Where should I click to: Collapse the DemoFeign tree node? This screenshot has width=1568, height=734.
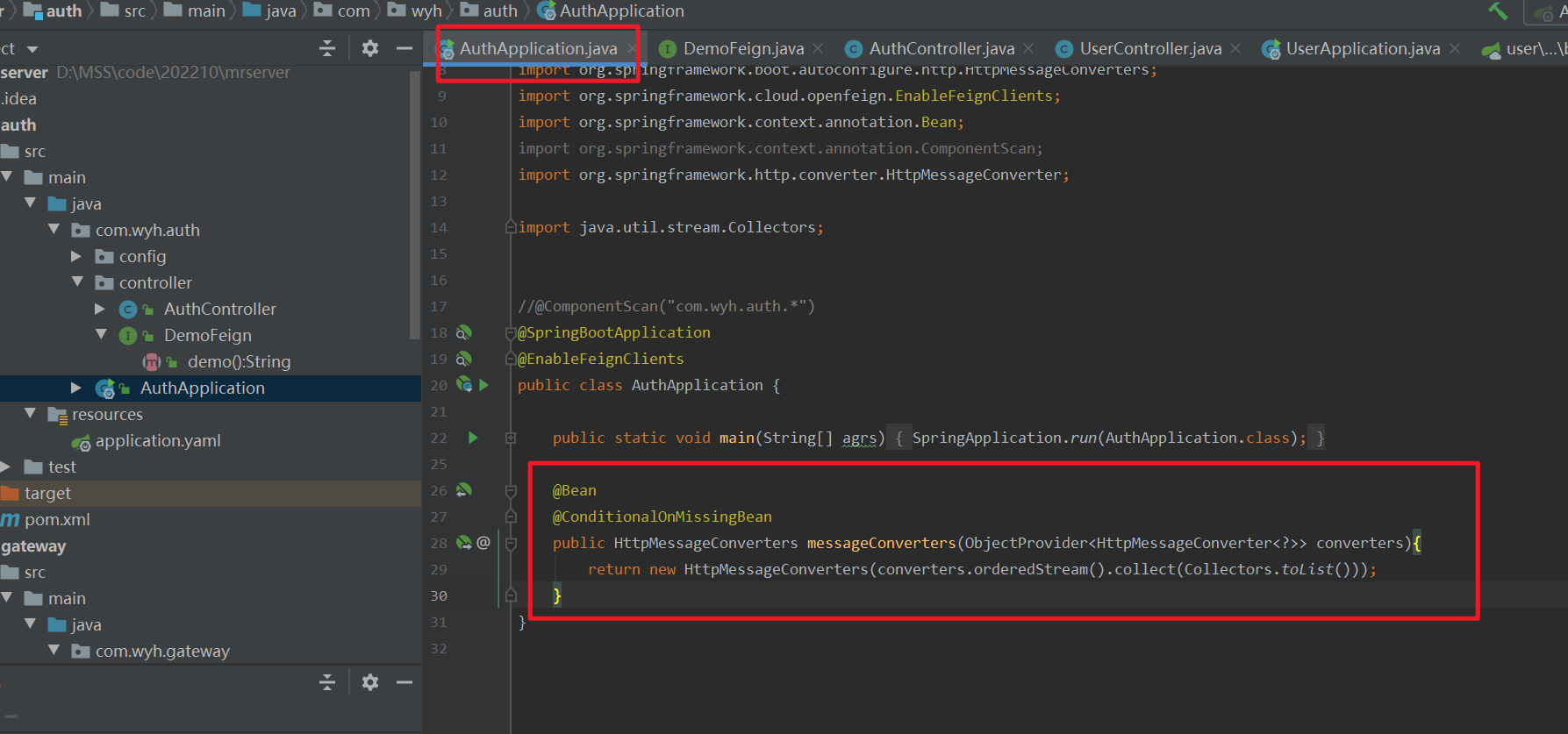point(102,335)
